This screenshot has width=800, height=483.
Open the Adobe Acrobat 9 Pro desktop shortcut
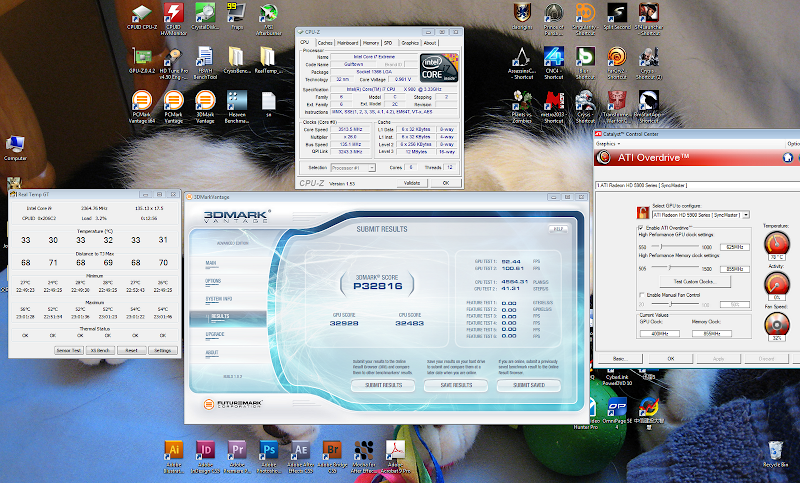pyautogui.click(x=395, y=456)
